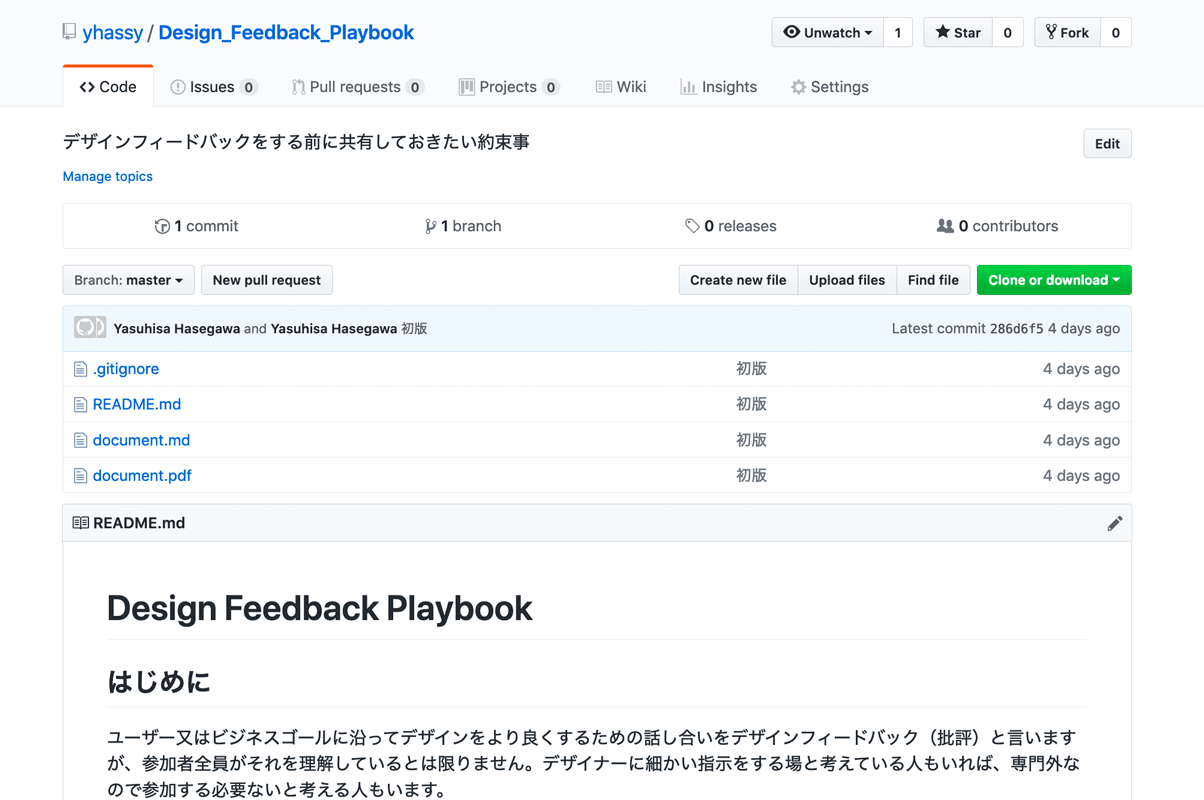Switch to the Issues tab
Image resolution: width=1204 pixels, height=800 pixels.
[x=214, y=87]
